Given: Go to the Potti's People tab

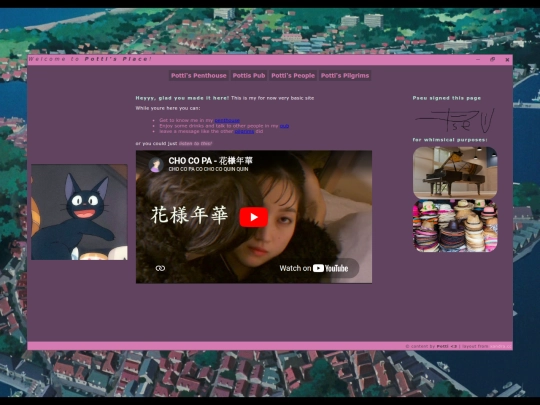Looking at the screenshot, I should click(x=293, y=75).
